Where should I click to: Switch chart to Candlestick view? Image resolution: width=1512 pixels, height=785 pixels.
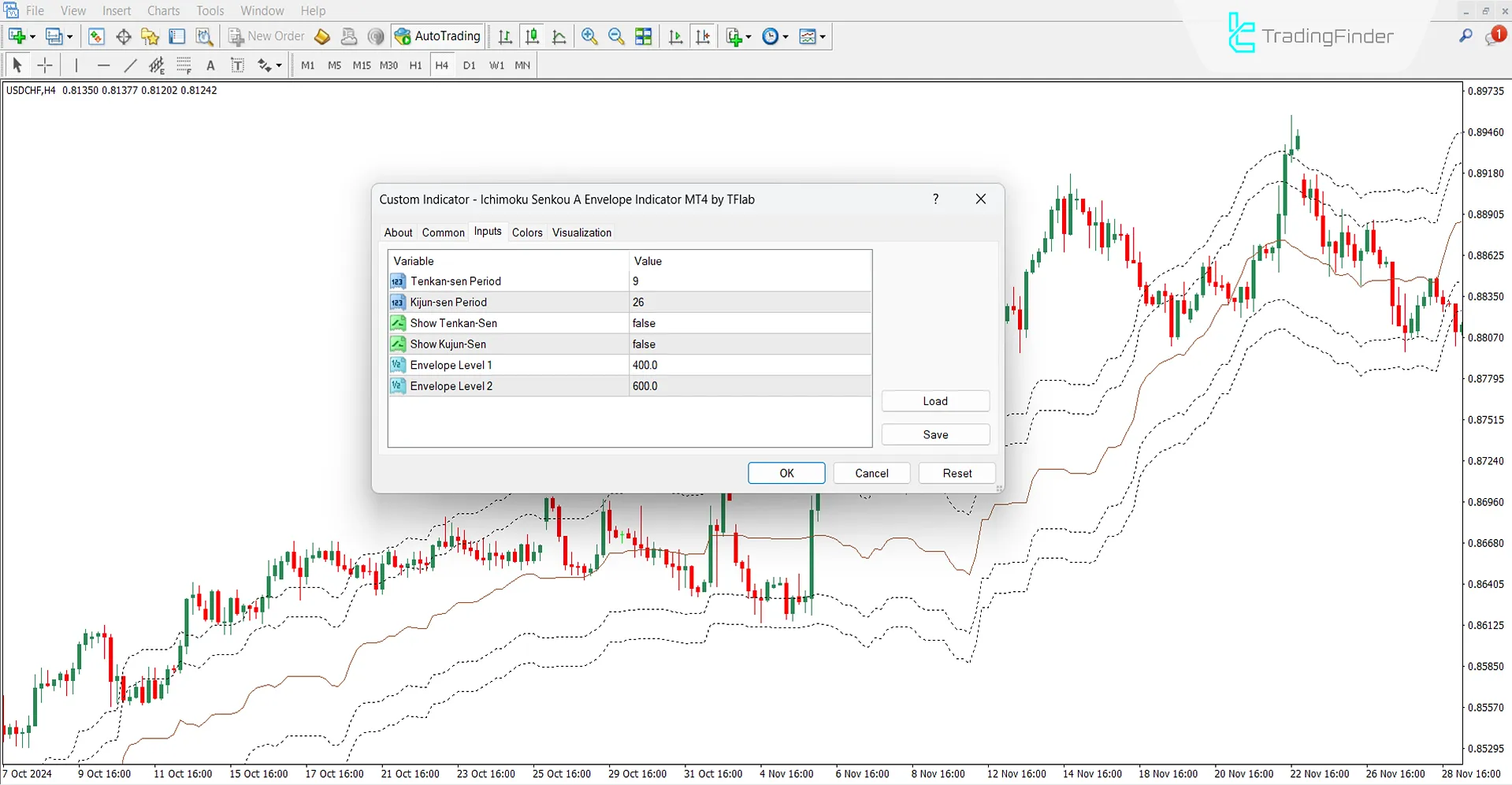(x=532, y=36)
